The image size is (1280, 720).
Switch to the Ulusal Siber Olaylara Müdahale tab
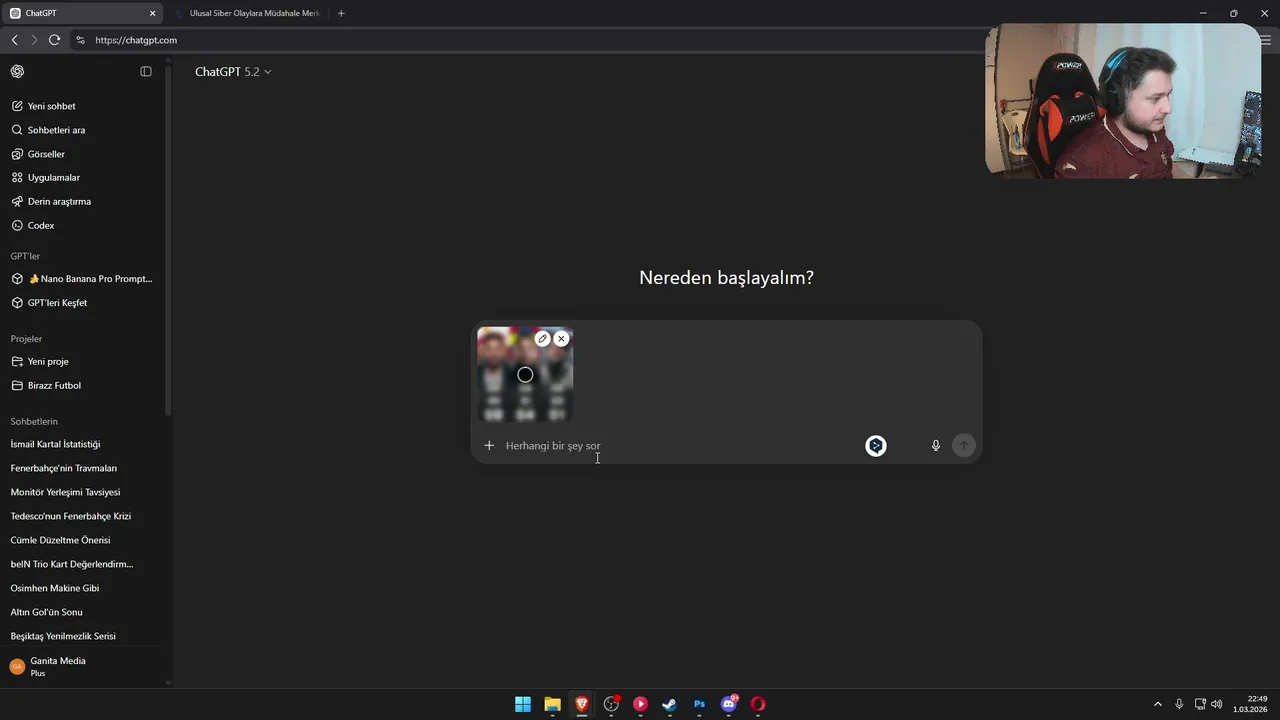point(246,13)
